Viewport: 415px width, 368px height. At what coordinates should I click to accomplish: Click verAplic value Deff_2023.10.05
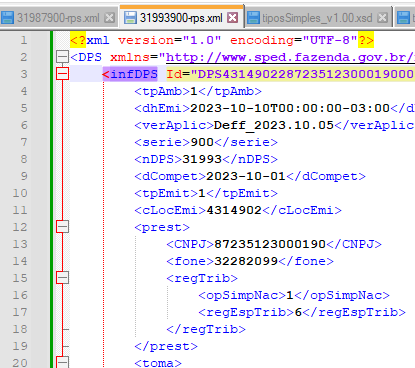point(274,125)
